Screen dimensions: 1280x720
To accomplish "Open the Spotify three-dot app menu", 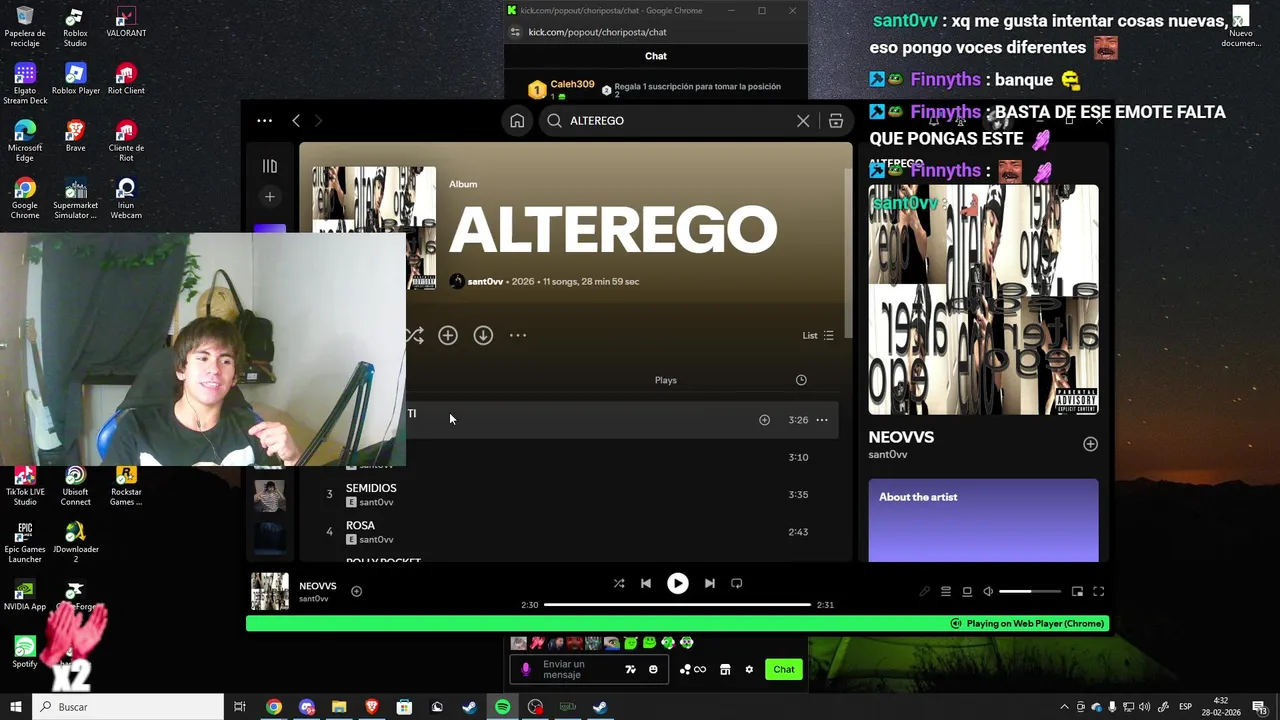I will click(x=264, y=121).
